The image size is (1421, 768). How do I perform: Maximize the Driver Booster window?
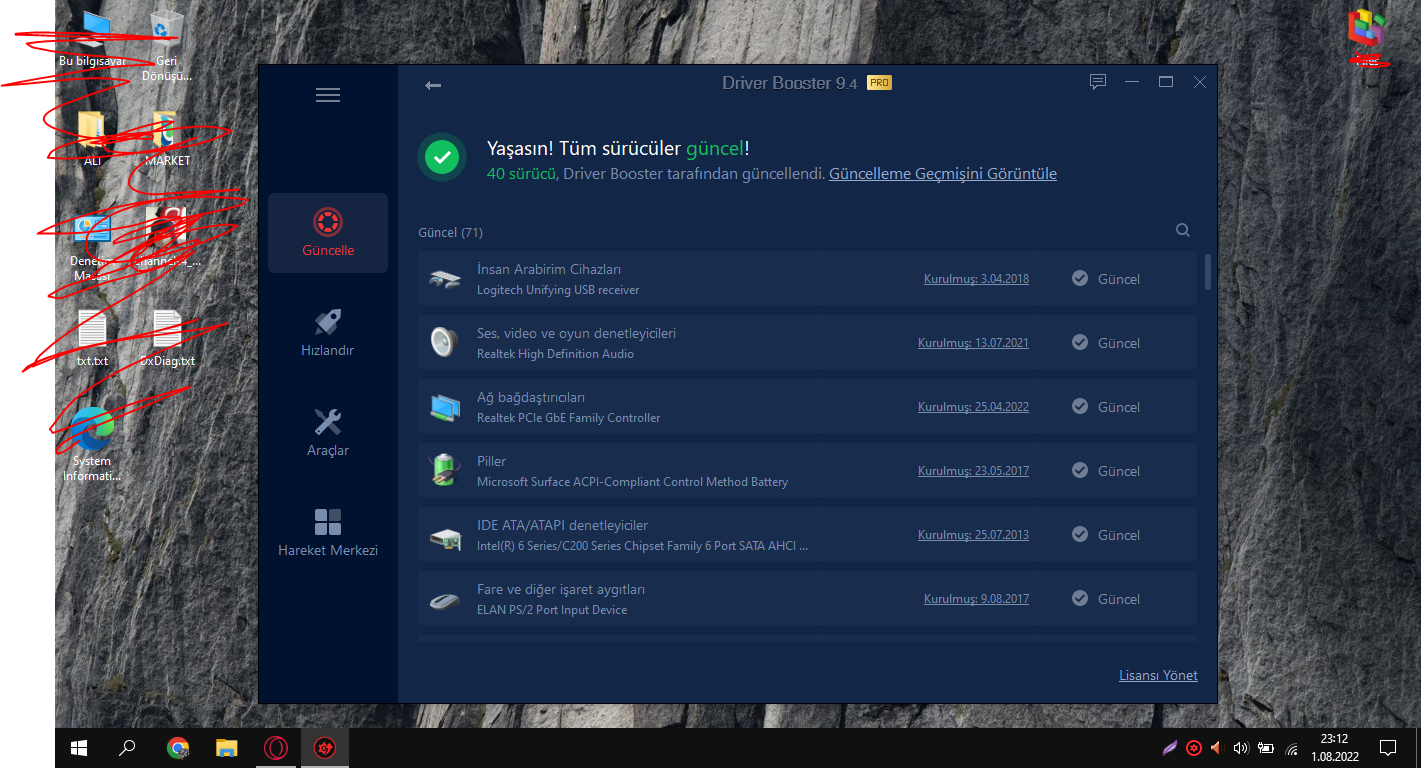click(x=1166, y=82)
